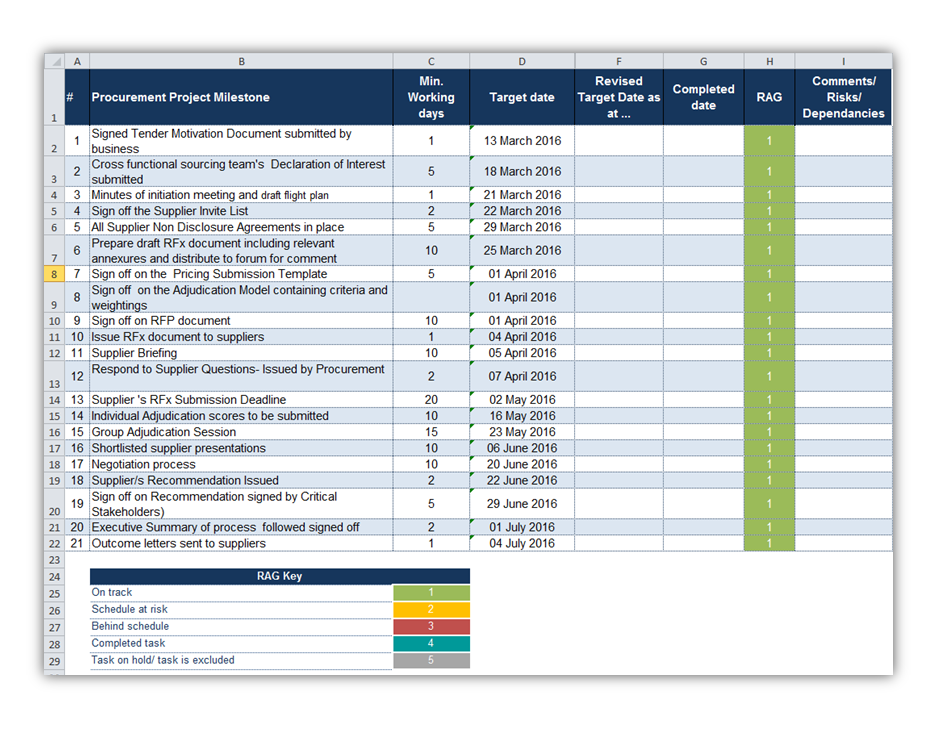This screenshot has height=735, width=948.
Task: Select target date '04 July 2016'
Action: [x=522, y=543]
